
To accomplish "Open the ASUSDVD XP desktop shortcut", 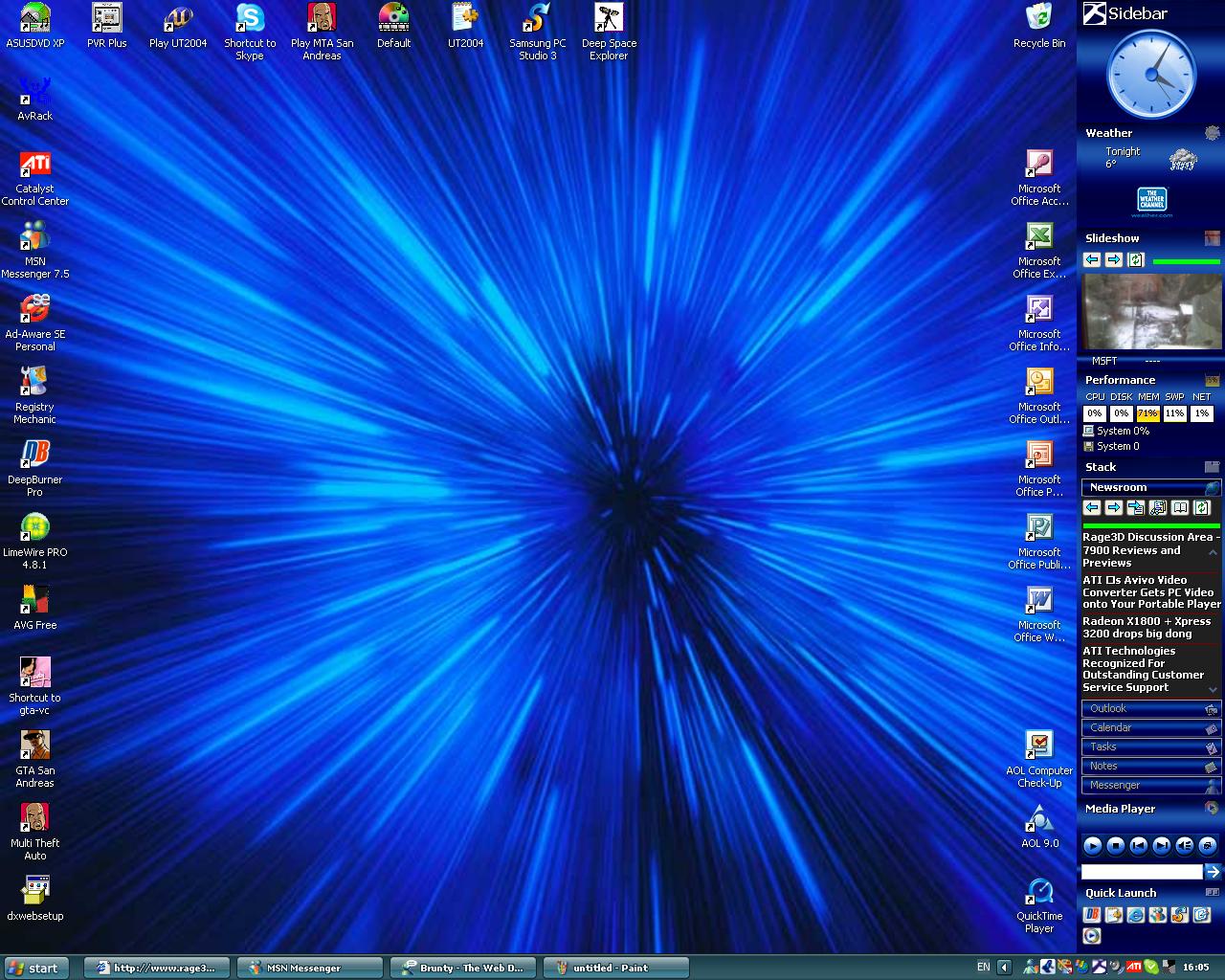I will [x=35, y=26].
